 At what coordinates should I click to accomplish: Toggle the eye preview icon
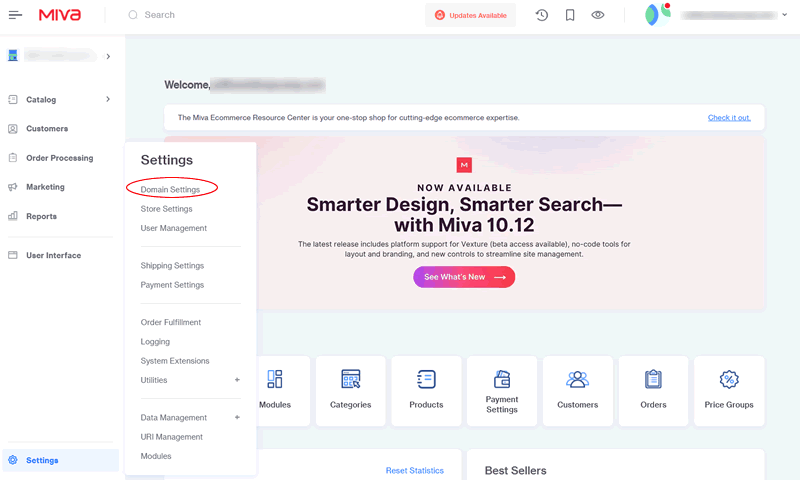(x=598, y=15)
